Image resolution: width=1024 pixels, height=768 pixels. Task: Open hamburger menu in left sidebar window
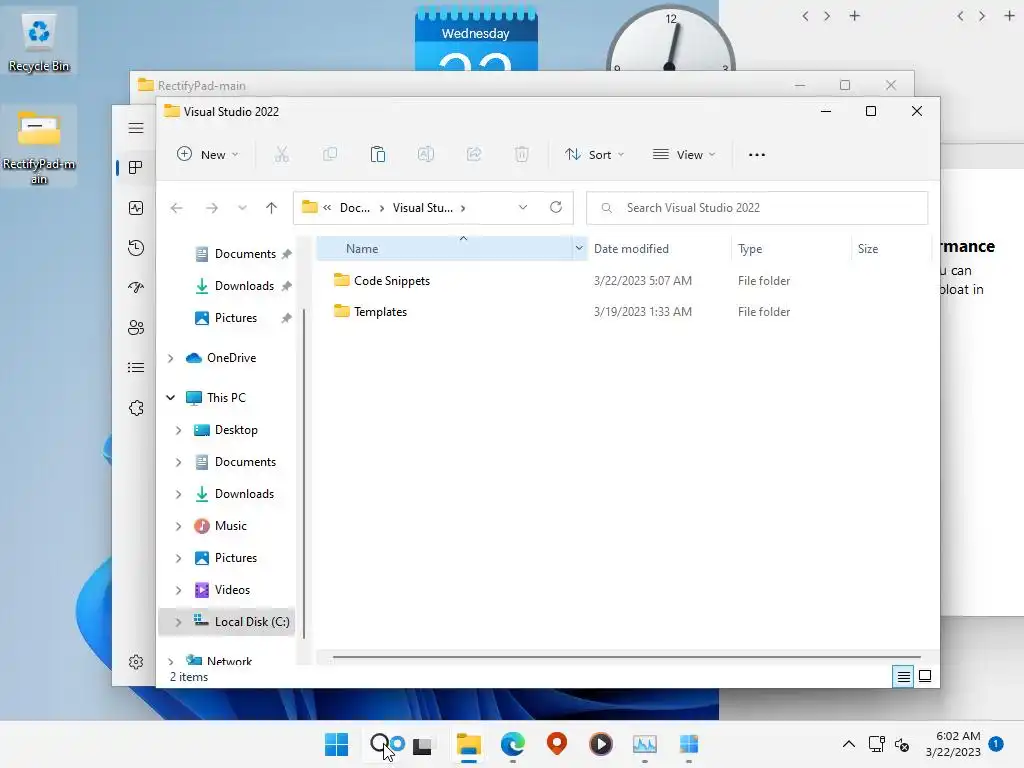[x=136, y=128]
